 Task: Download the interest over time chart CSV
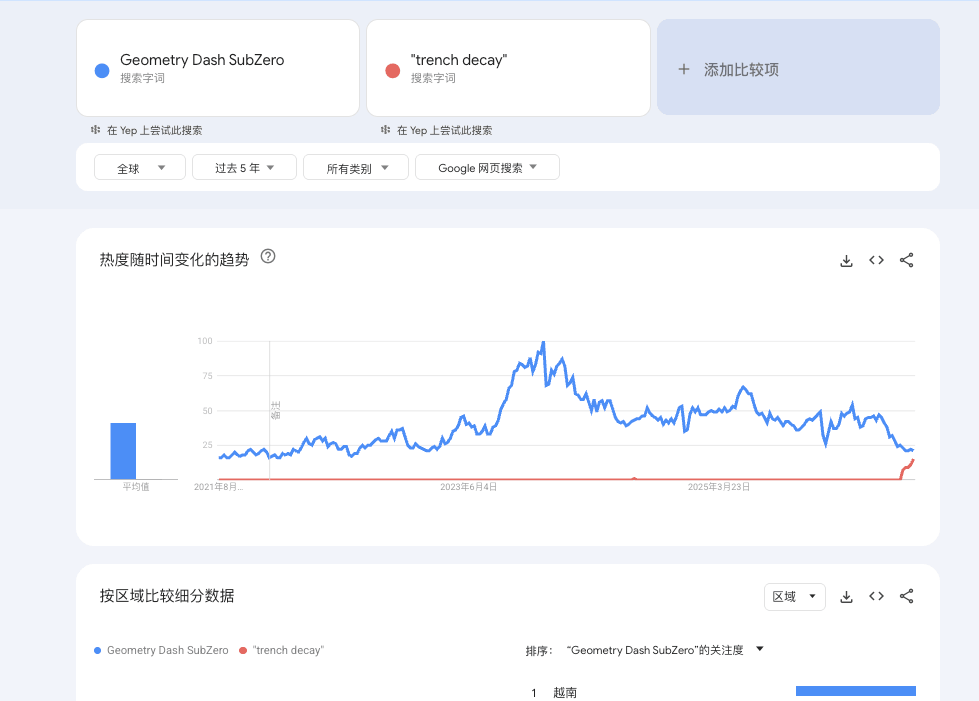click(846, 260)
